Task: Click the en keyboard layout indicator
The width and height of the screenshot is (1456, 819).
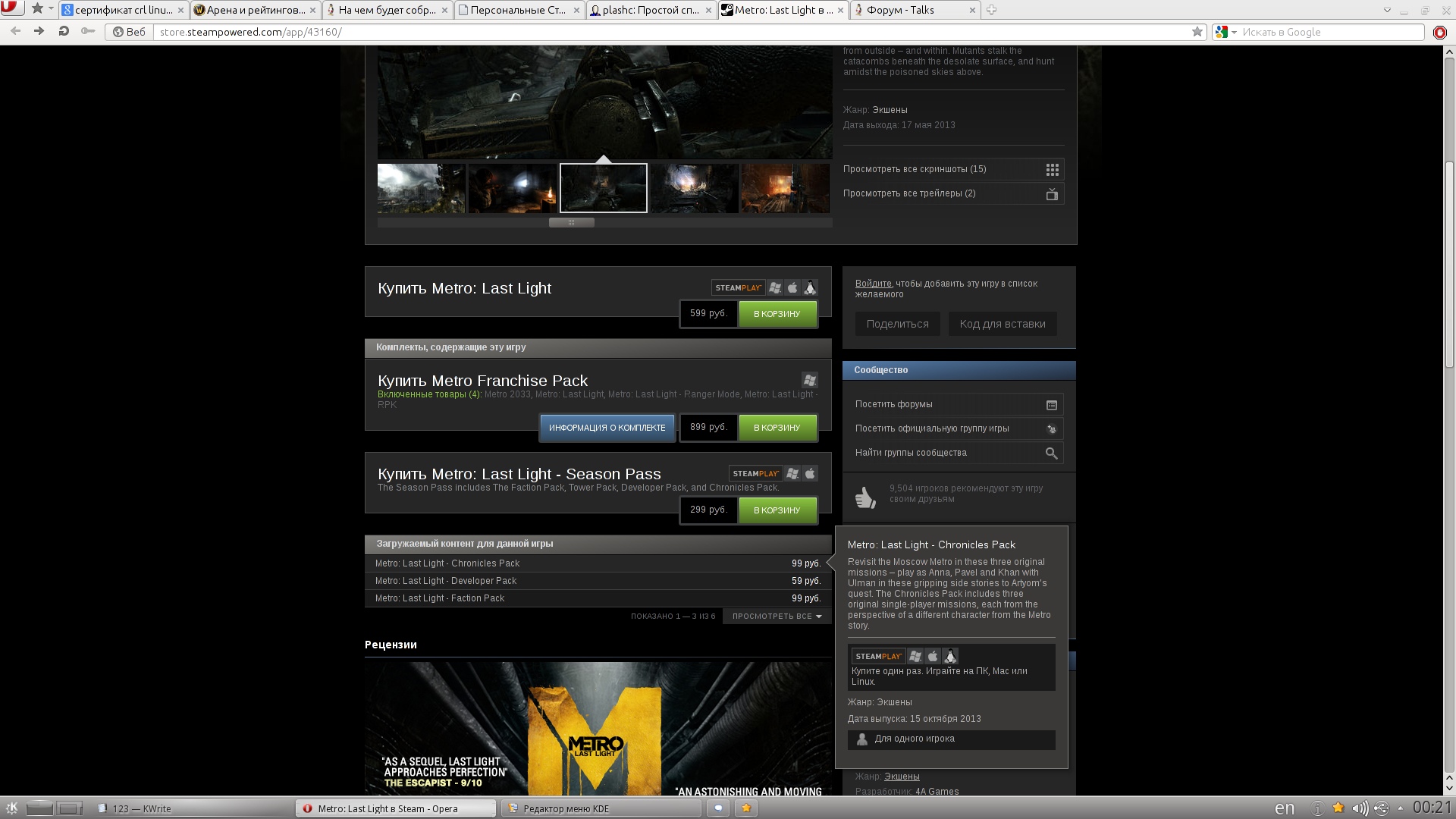Action: pyautogui.click(x=1285, y=808)
